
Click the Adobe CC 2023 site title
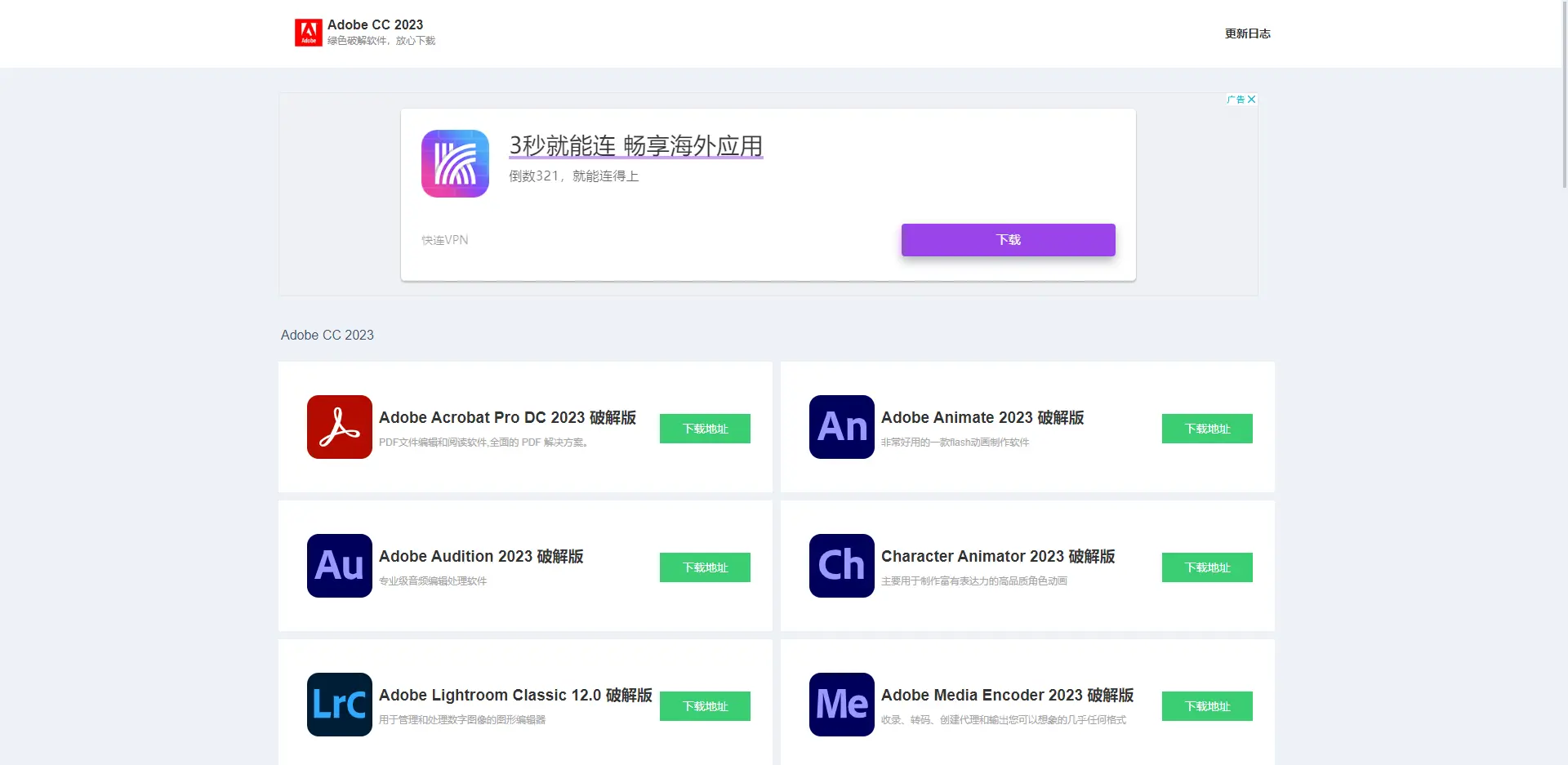tap(375, 24)
